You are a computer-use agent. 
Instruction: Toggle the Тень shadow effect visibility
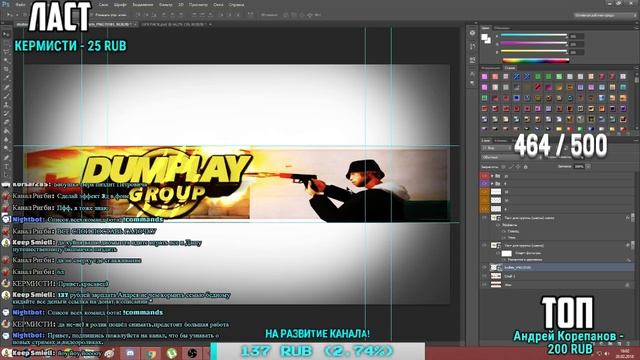504,237
